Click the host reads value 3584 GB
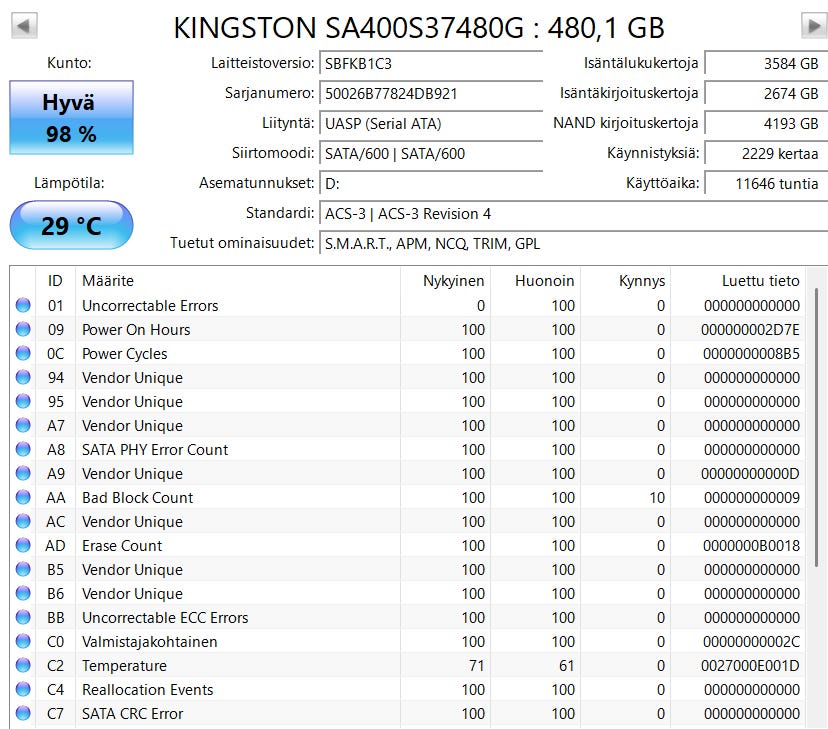The image size is (828, 729). (766, 63)
